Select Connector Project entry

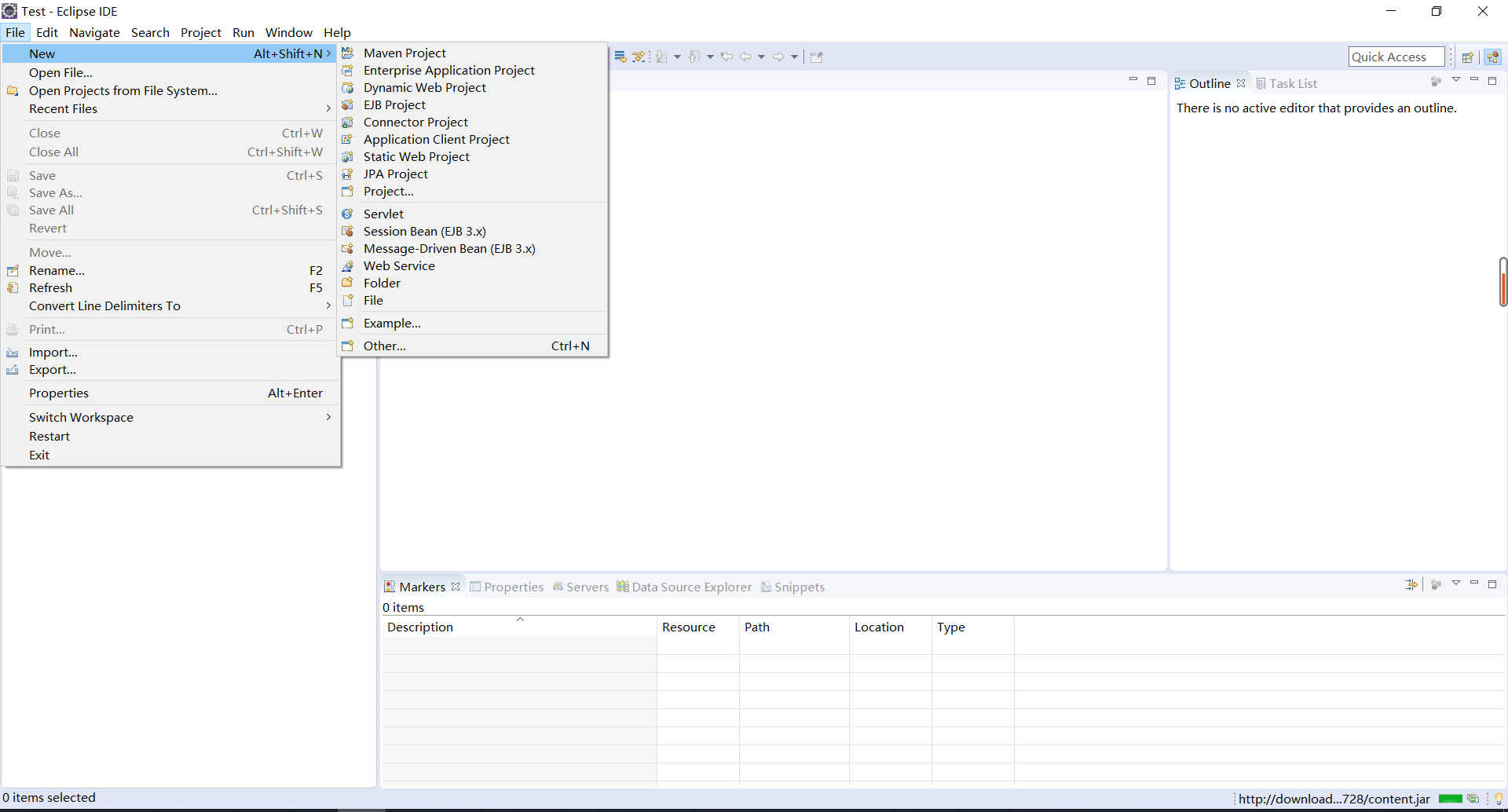473,122
